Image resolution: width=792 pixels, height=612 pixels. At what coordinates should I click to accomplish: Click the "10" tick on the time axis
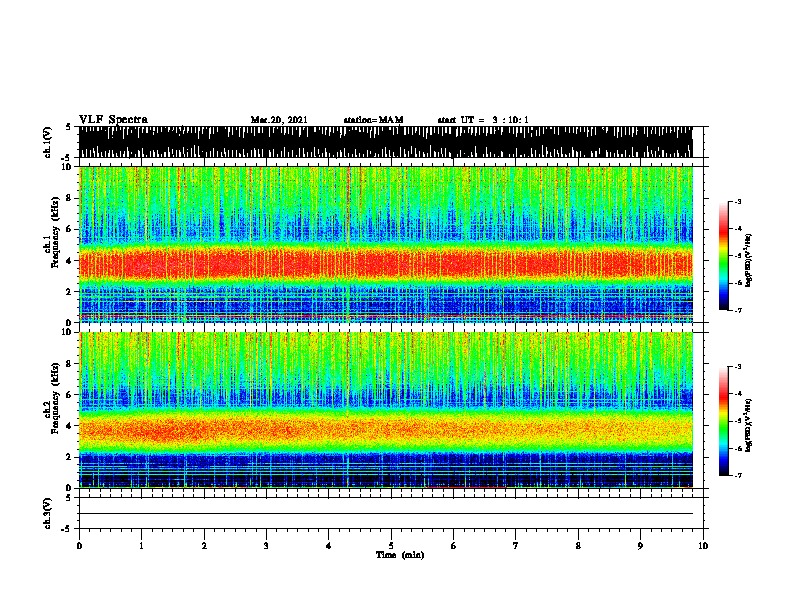pyautogui.click(x=703, y=546)
